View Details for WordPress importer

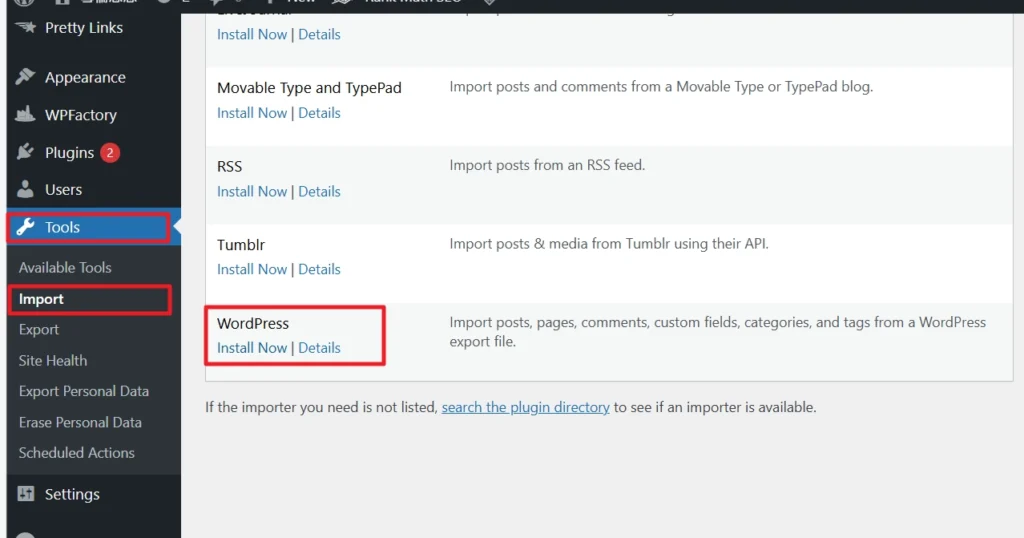click(x=319, y=347)
